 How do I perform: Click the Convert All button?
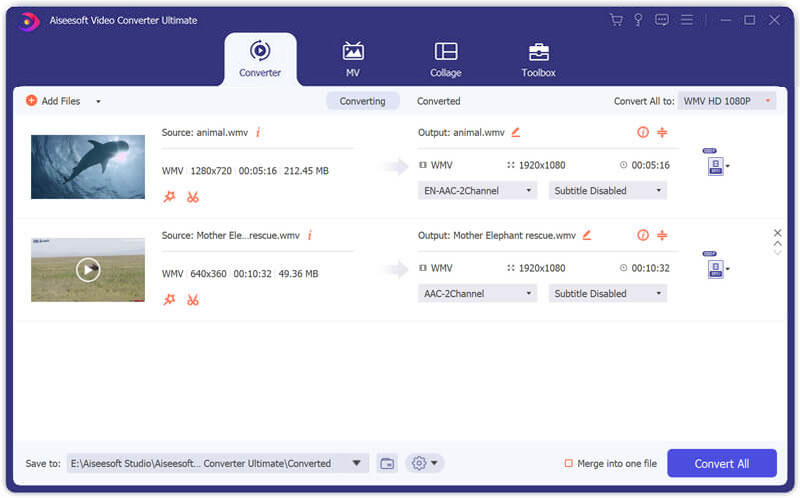point(721,463)
